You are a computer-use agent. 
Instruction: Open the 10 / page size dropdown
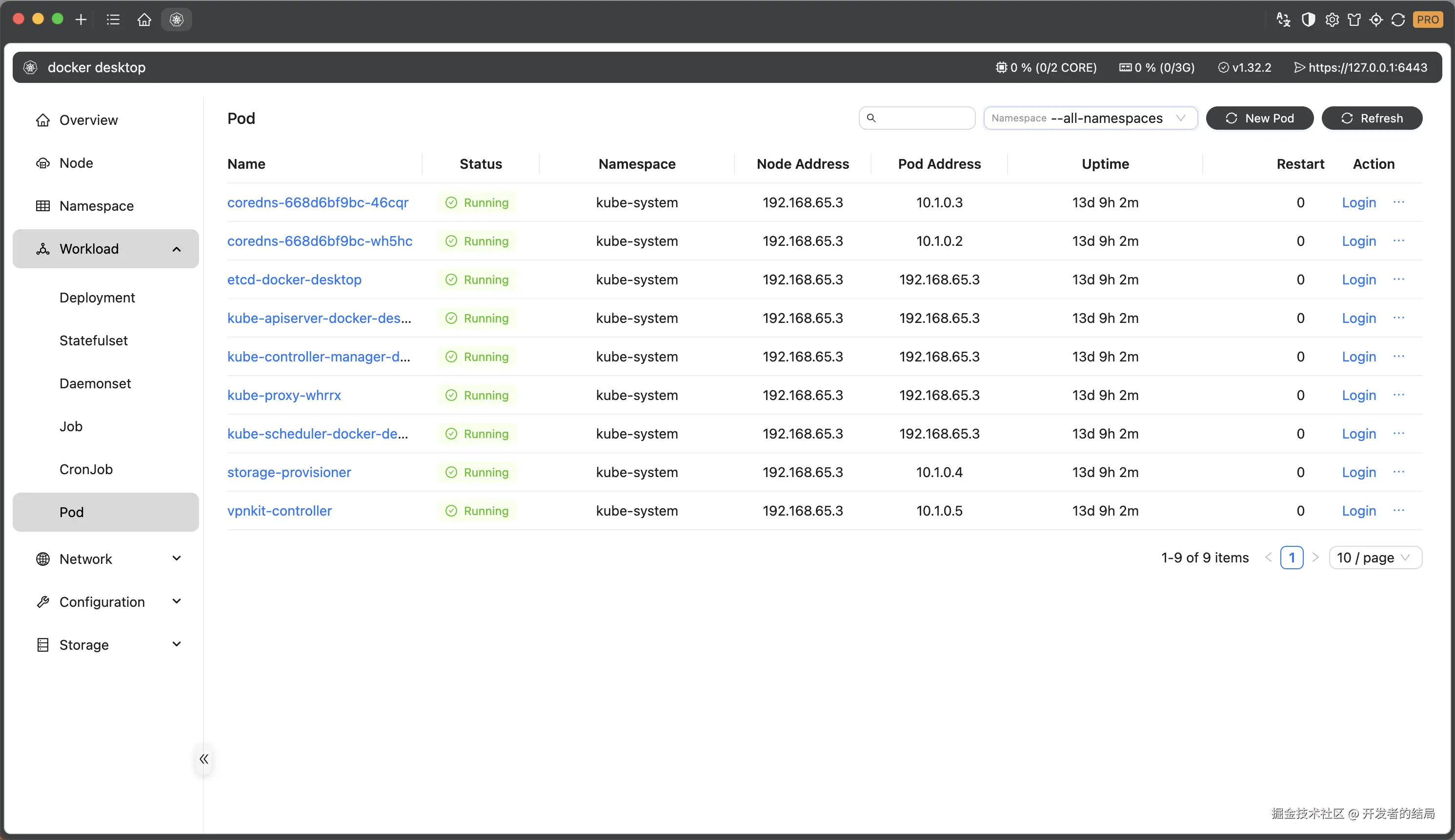pyautogui.click(x=1375, y=557)
